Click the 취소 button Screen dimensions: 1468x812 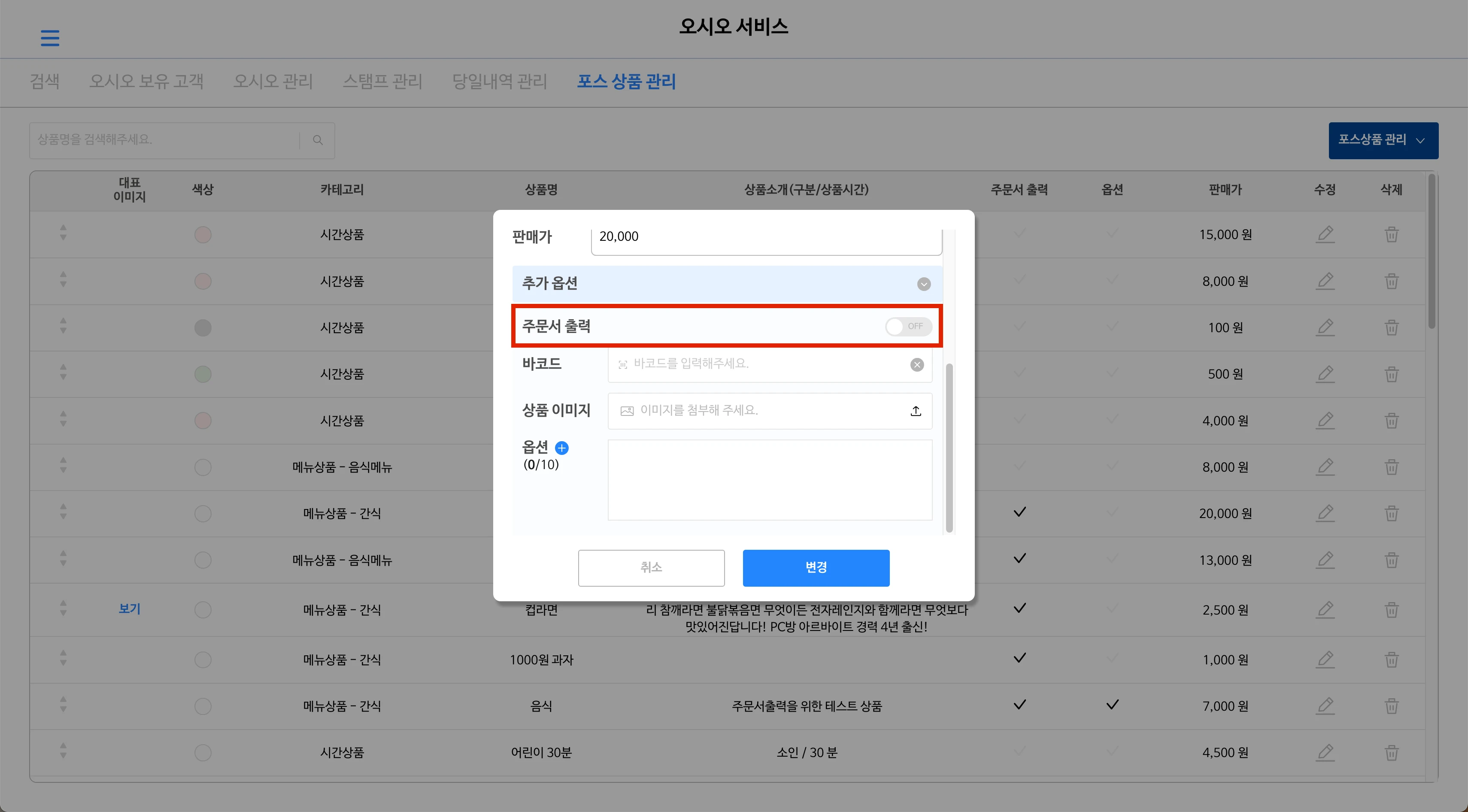(651, 567)
